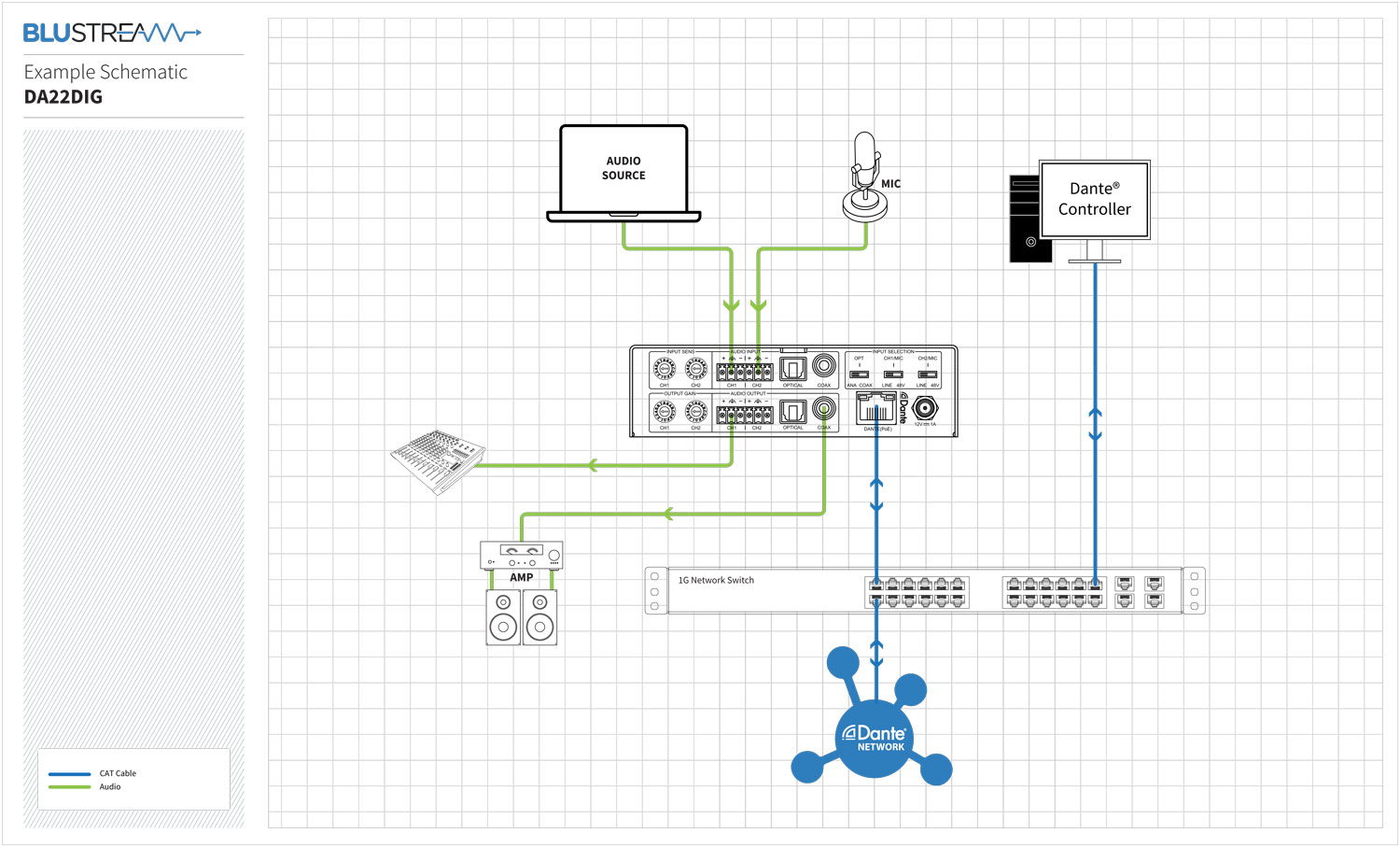
Task: Select the MIC microphone icon
Action: click(865, 177)
